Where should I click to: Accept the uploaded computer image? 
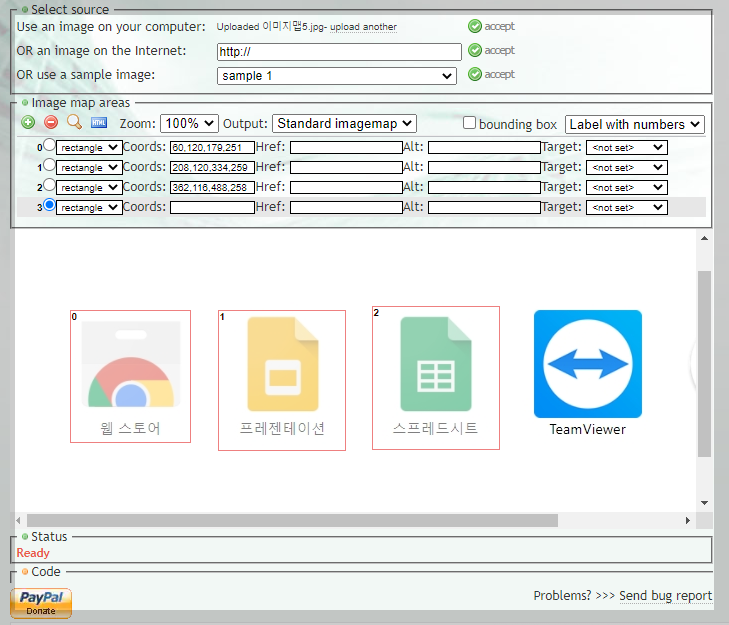[x=491, y=26]
